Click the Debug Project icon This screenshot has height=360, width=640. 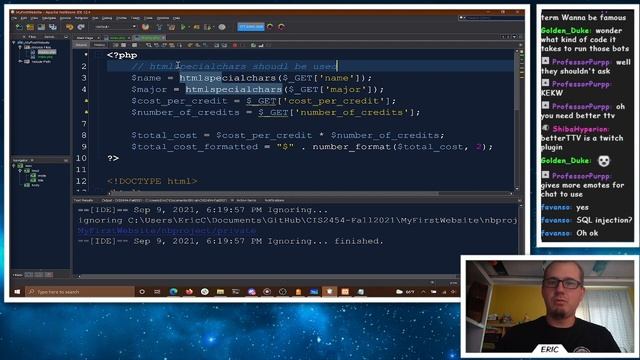(196, 27)
